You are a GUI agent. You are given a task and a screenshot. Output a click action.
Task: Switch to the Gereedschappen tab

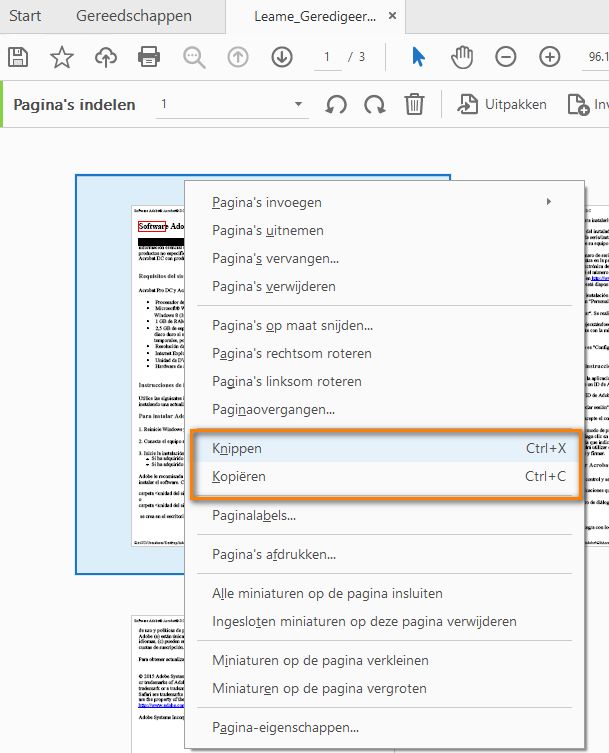[x=134, y=16]
